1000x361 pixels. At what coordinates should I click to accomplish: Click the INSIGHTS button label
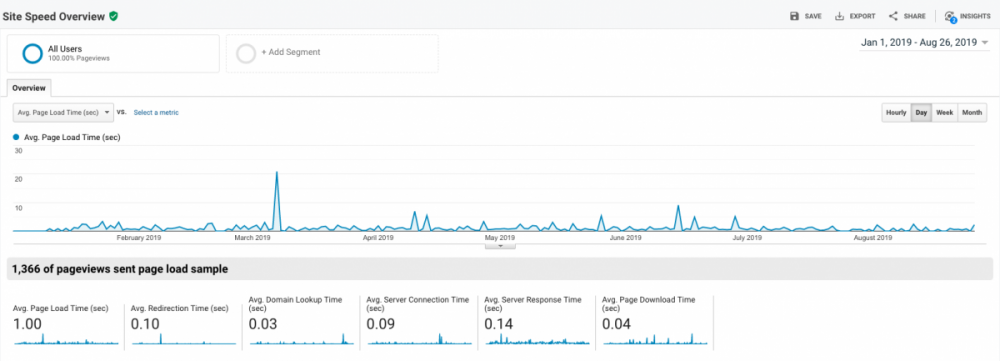pyautogui.click(x=975, y=17)
